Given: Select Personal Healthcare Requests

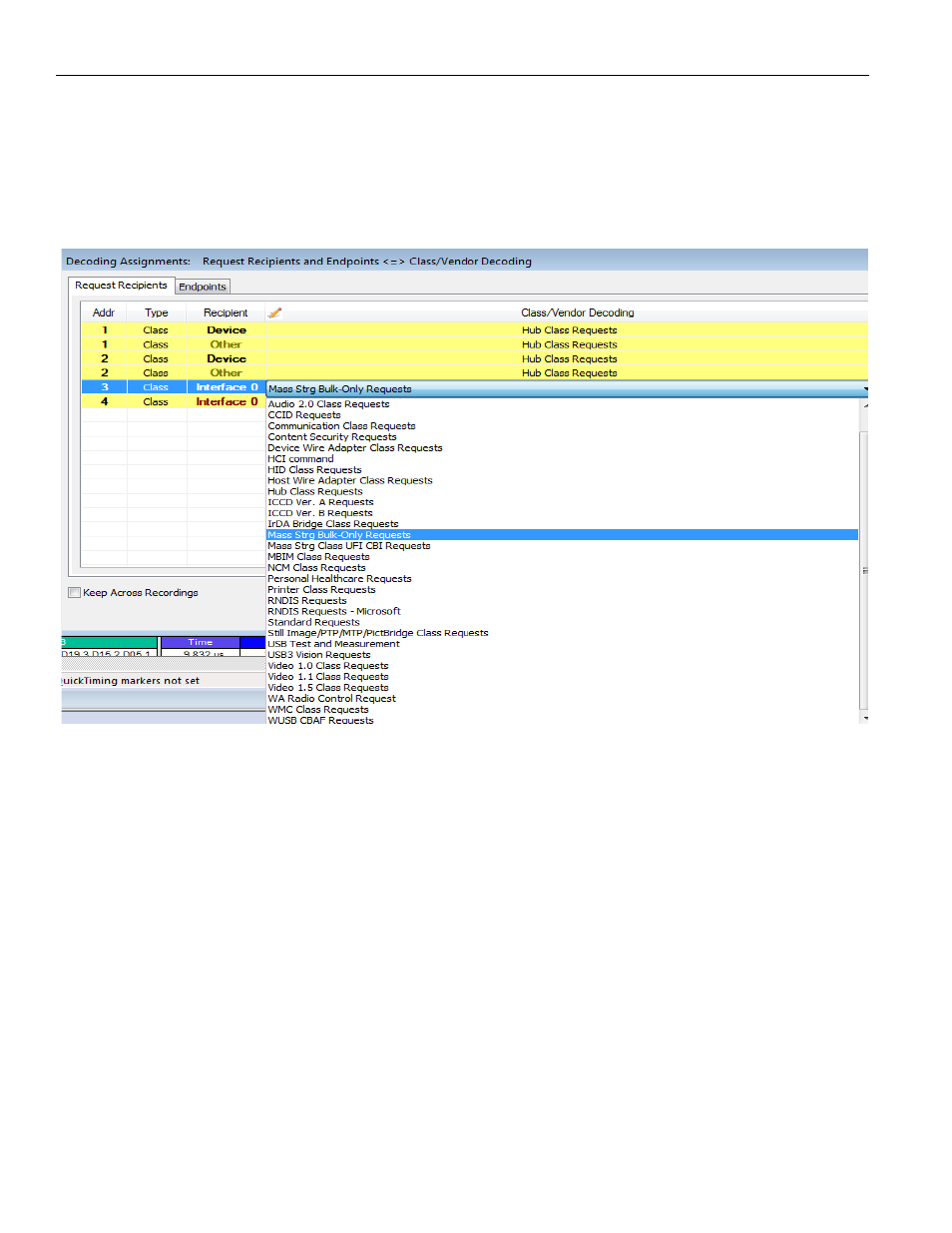Looking at the screenshot, I should click(x=339, y=579).
